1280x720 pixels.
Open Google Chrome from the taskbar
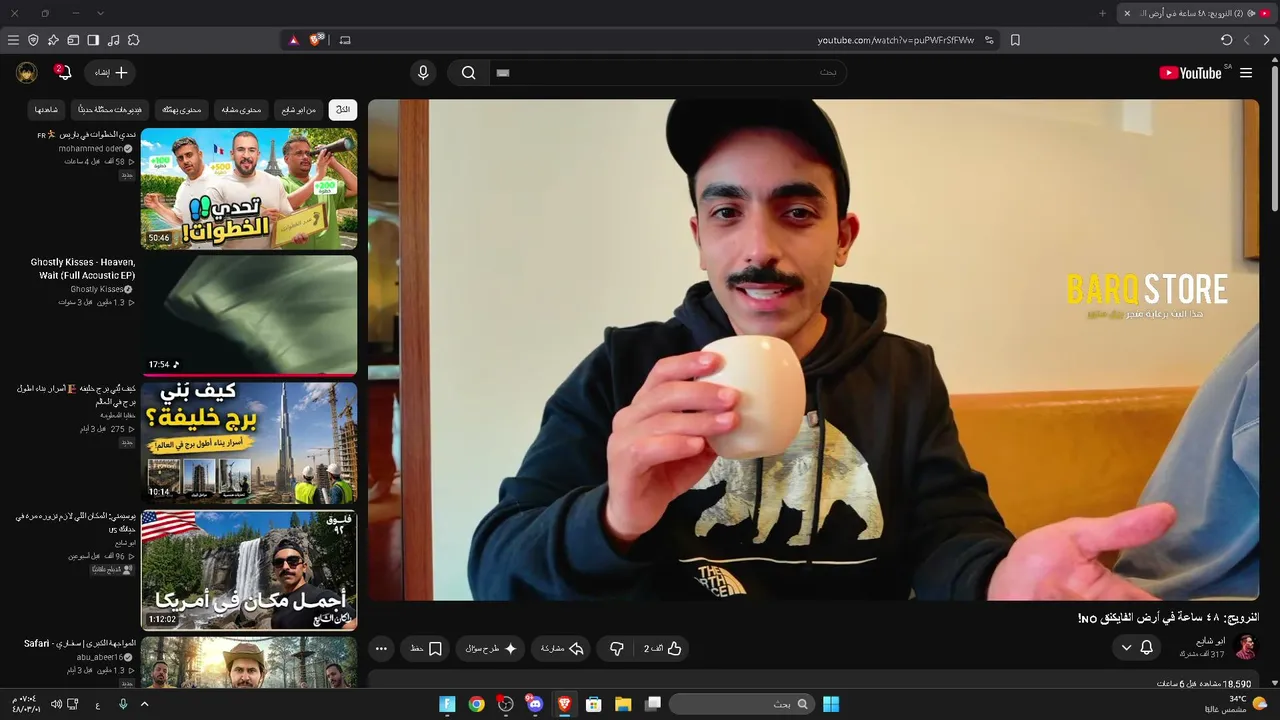(x=477, y=704)
